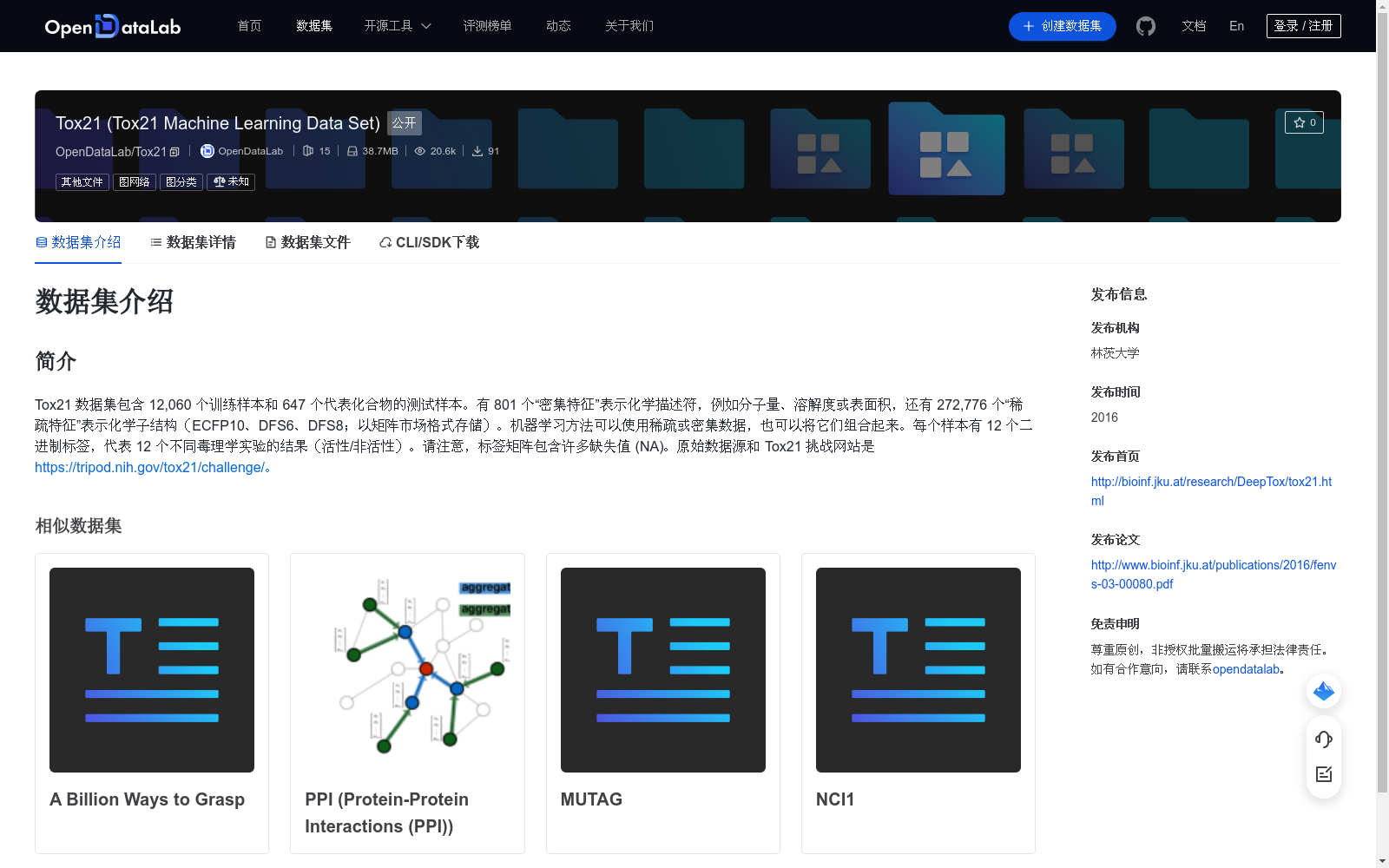Switch to the CLI/SDK下载 tab

pyautogui.click(x=429, y=242)
